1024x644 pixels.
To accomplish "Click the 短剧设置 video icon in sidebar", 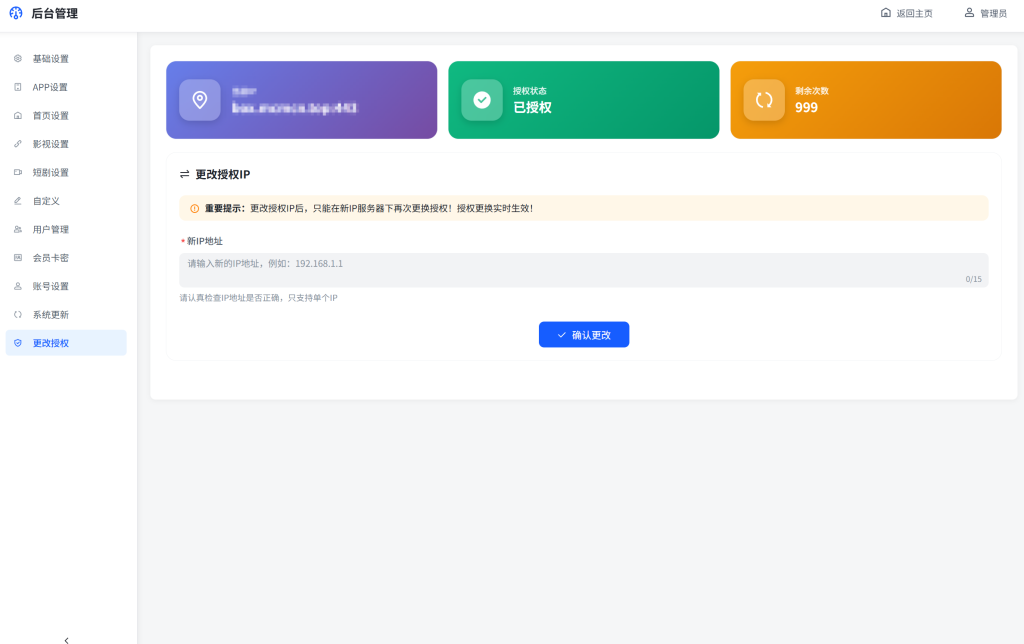I will (18, 172).
